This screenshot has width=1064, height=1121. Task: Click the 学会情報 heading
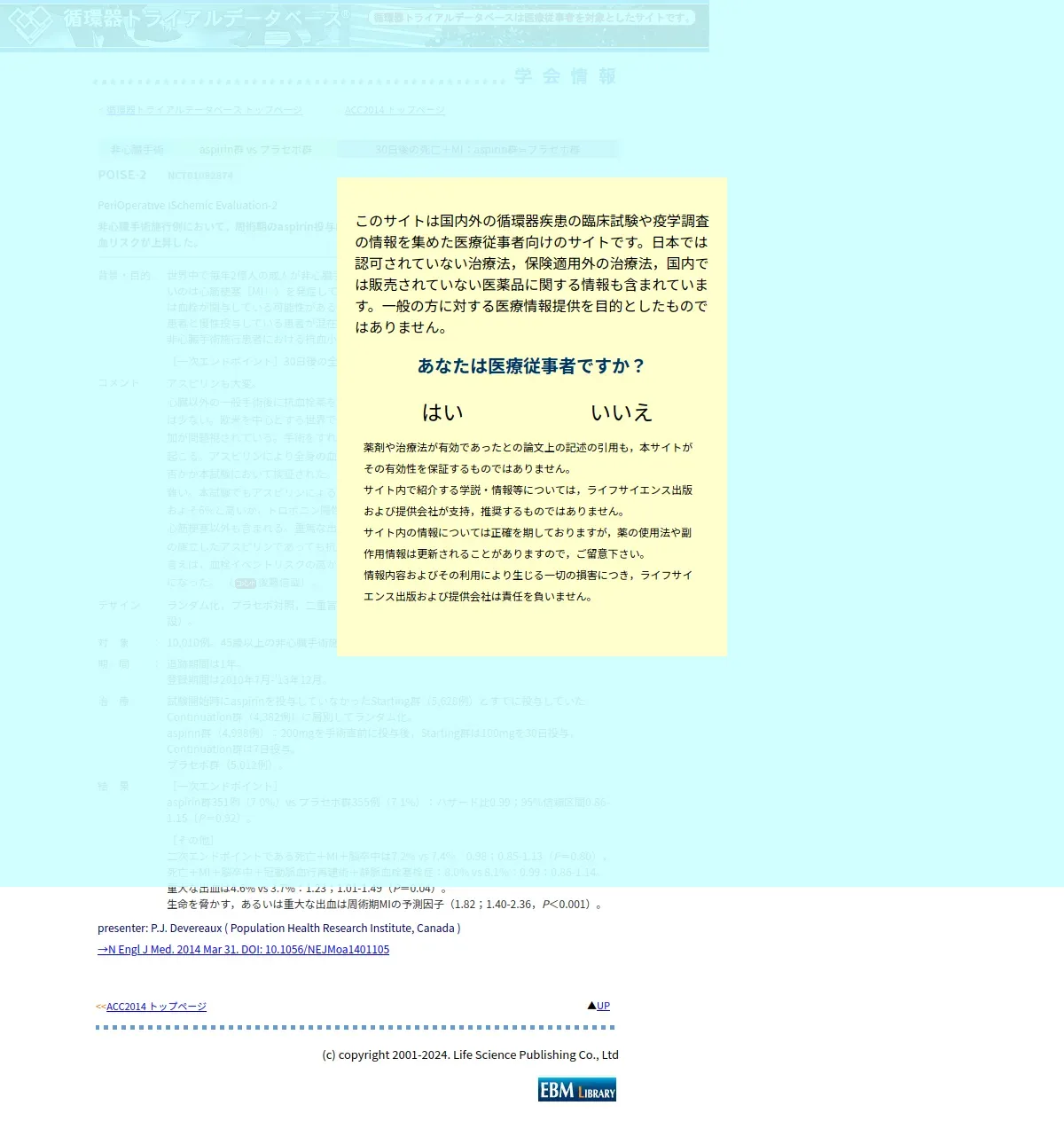point(565,76)
